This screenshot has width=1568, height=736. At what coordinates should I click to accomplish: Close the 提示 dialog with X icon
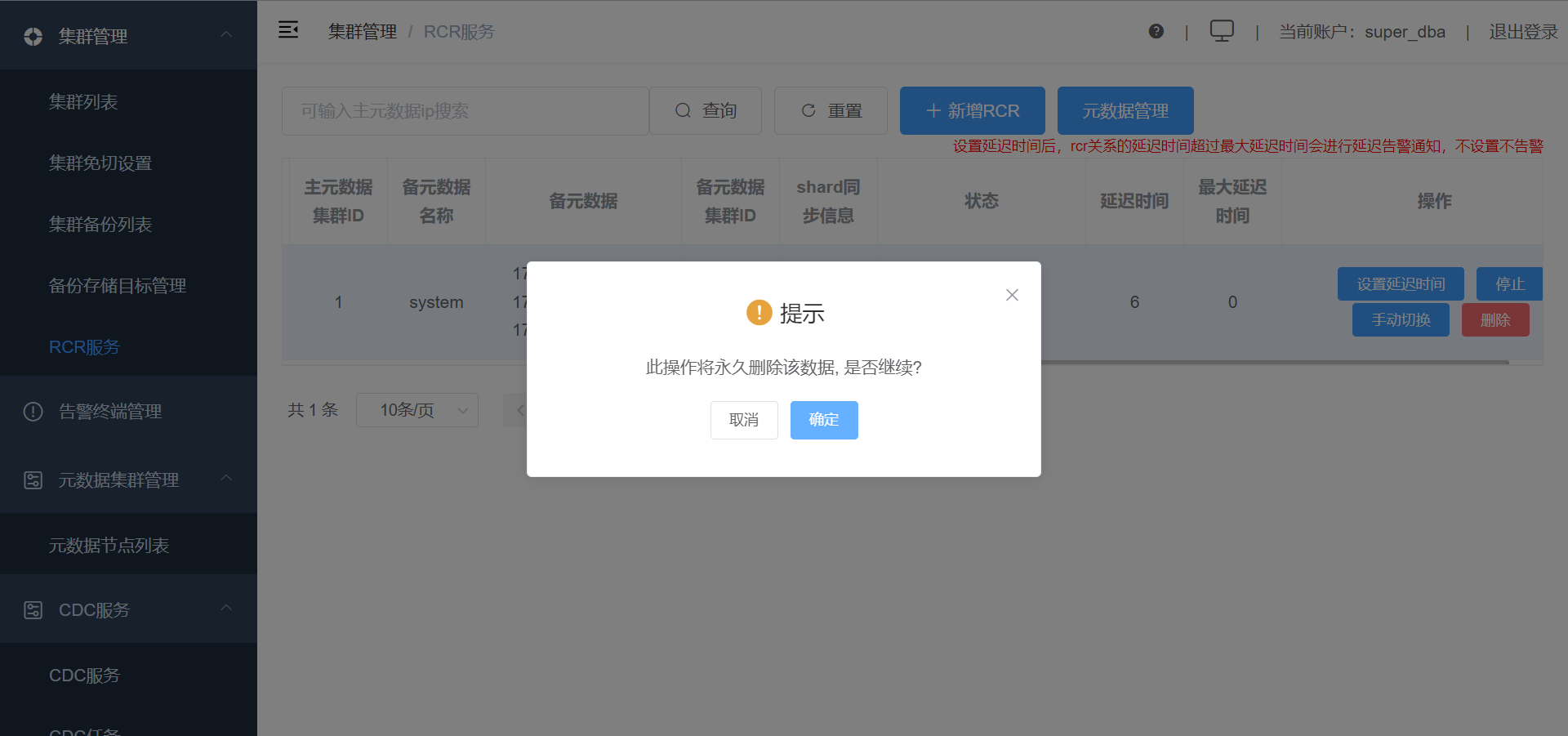[x=1012, y=295]
